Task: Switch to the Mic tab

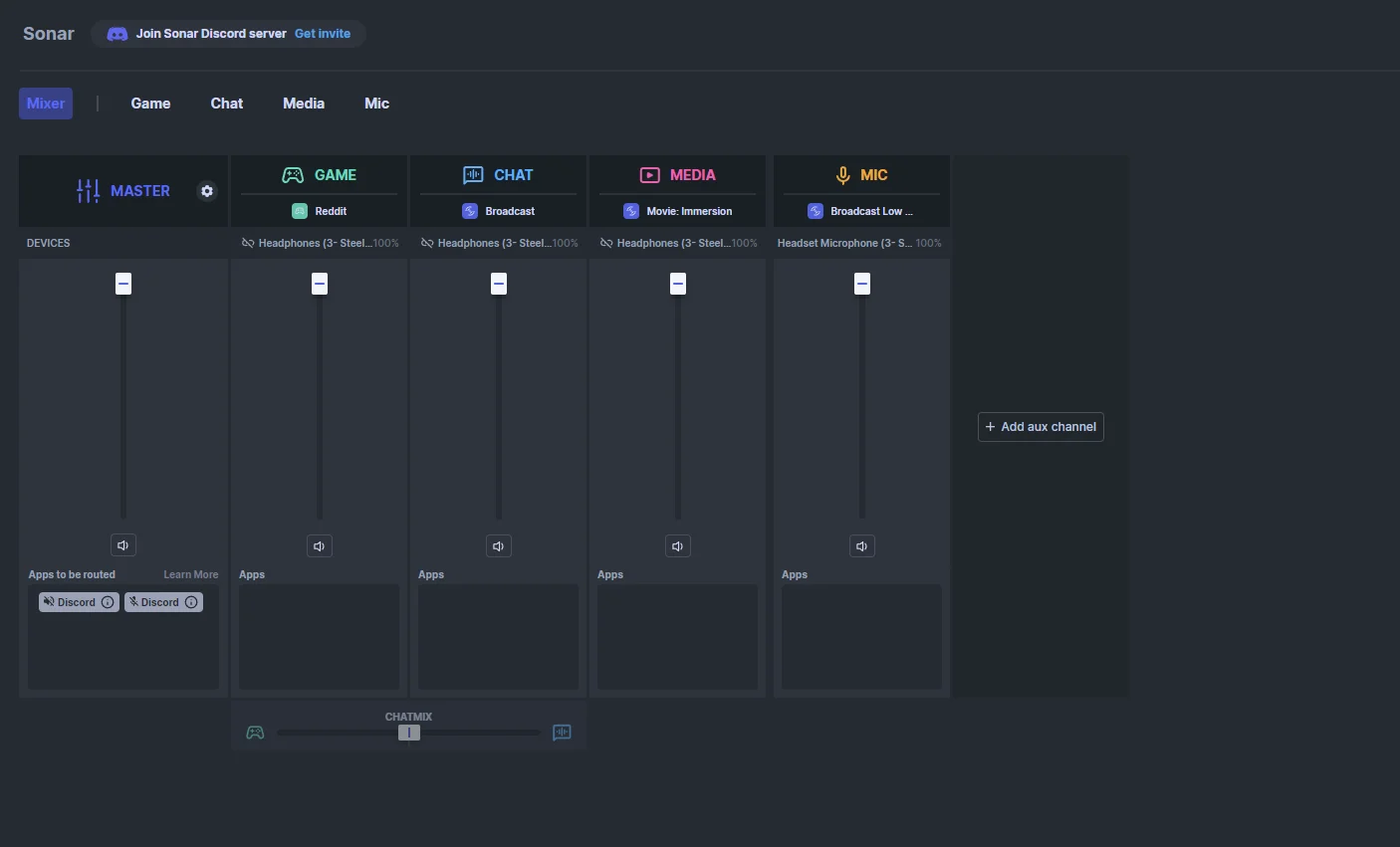Action: click(376, 103)
